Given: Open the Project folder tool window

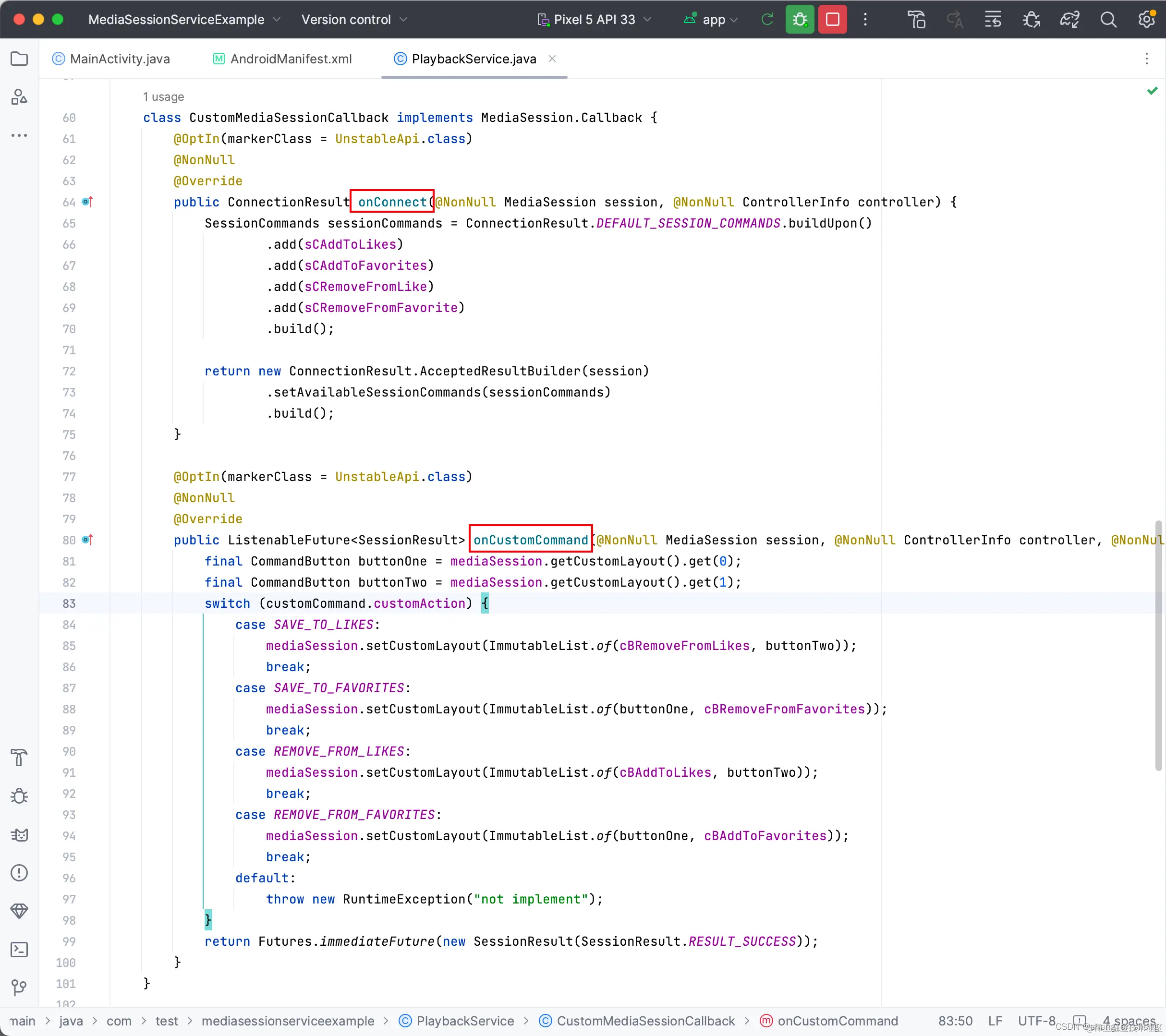Looking at the screenshot, I should click(19, 59).
